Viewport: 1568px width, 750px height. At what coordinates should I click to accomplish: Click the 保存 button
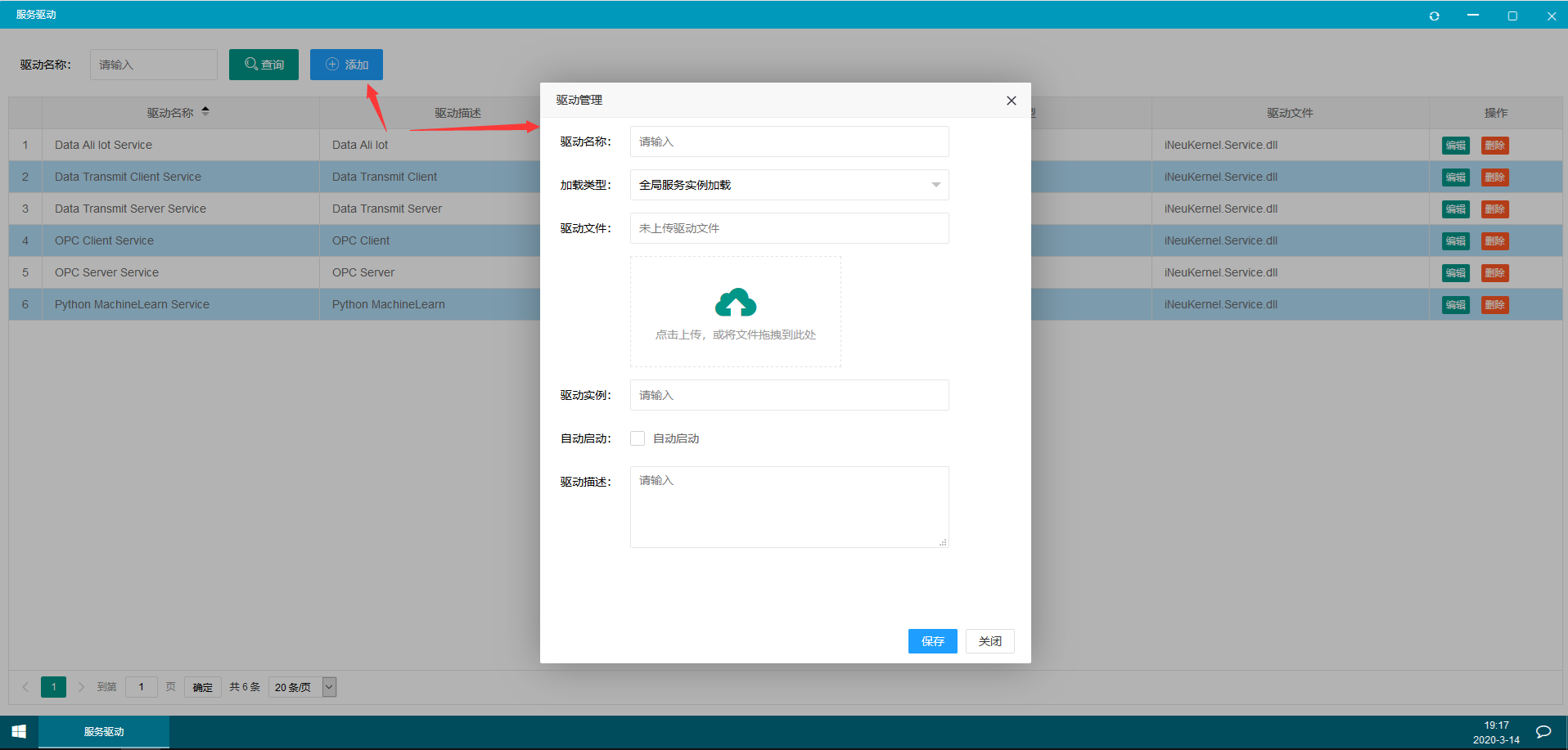tap(932, 641)
